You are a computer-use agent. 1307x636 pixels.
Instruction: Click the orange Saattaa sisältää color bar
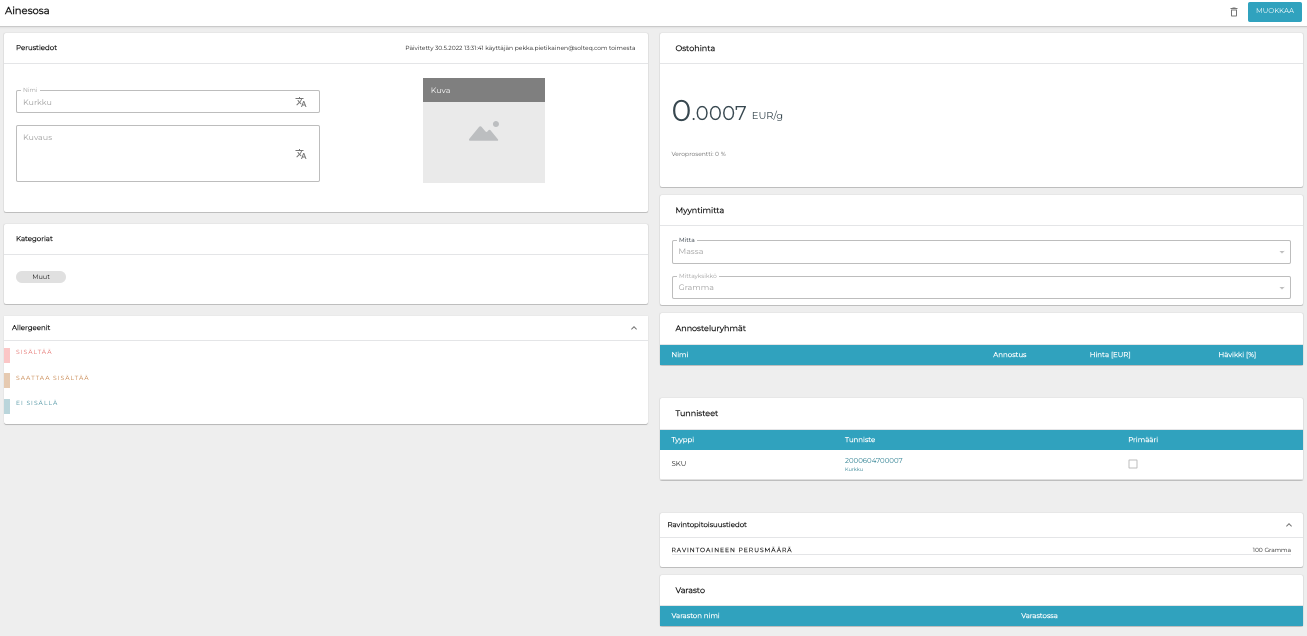tap(7, 379)
